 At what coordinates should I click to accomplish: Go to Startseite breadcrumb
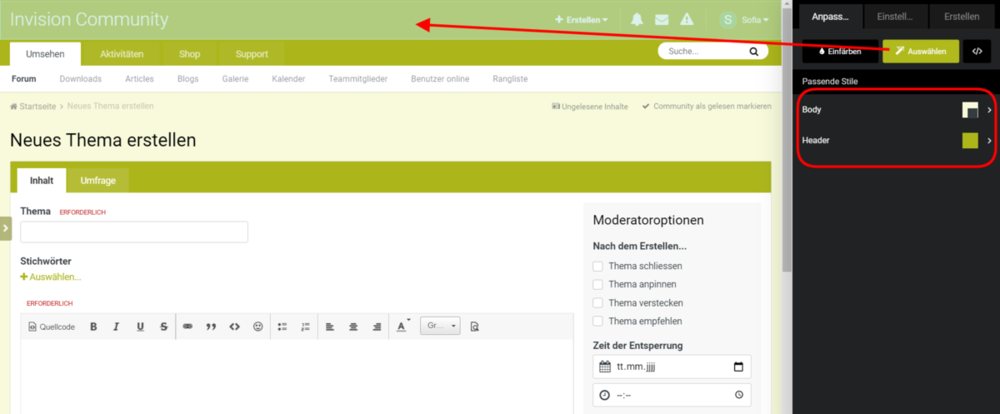33,106
